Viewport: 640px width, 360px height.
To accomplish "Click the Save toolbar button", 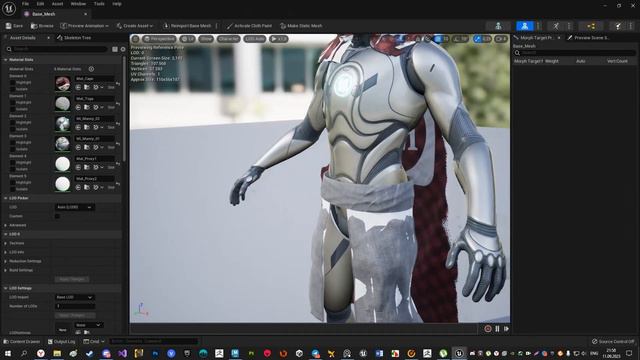I will [14, 26].
